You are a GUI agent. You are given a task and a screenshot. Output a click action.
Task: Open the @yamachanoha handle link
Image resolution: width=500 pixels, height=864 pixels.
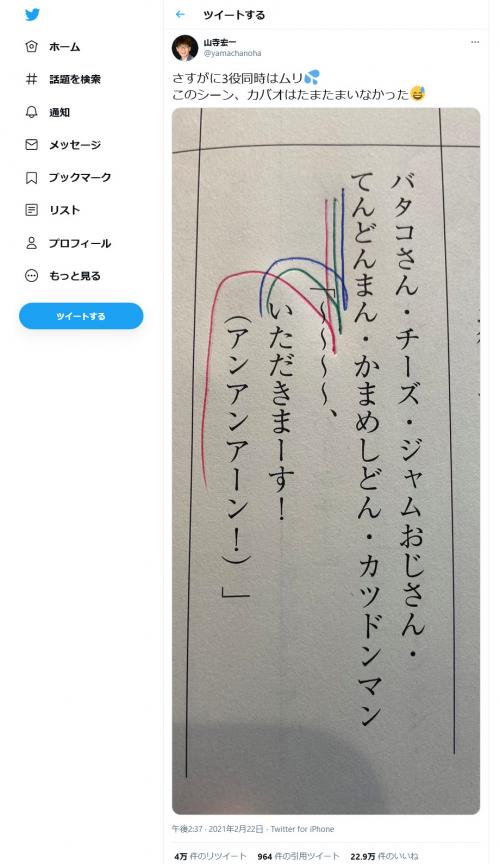[x=232, y=53]
